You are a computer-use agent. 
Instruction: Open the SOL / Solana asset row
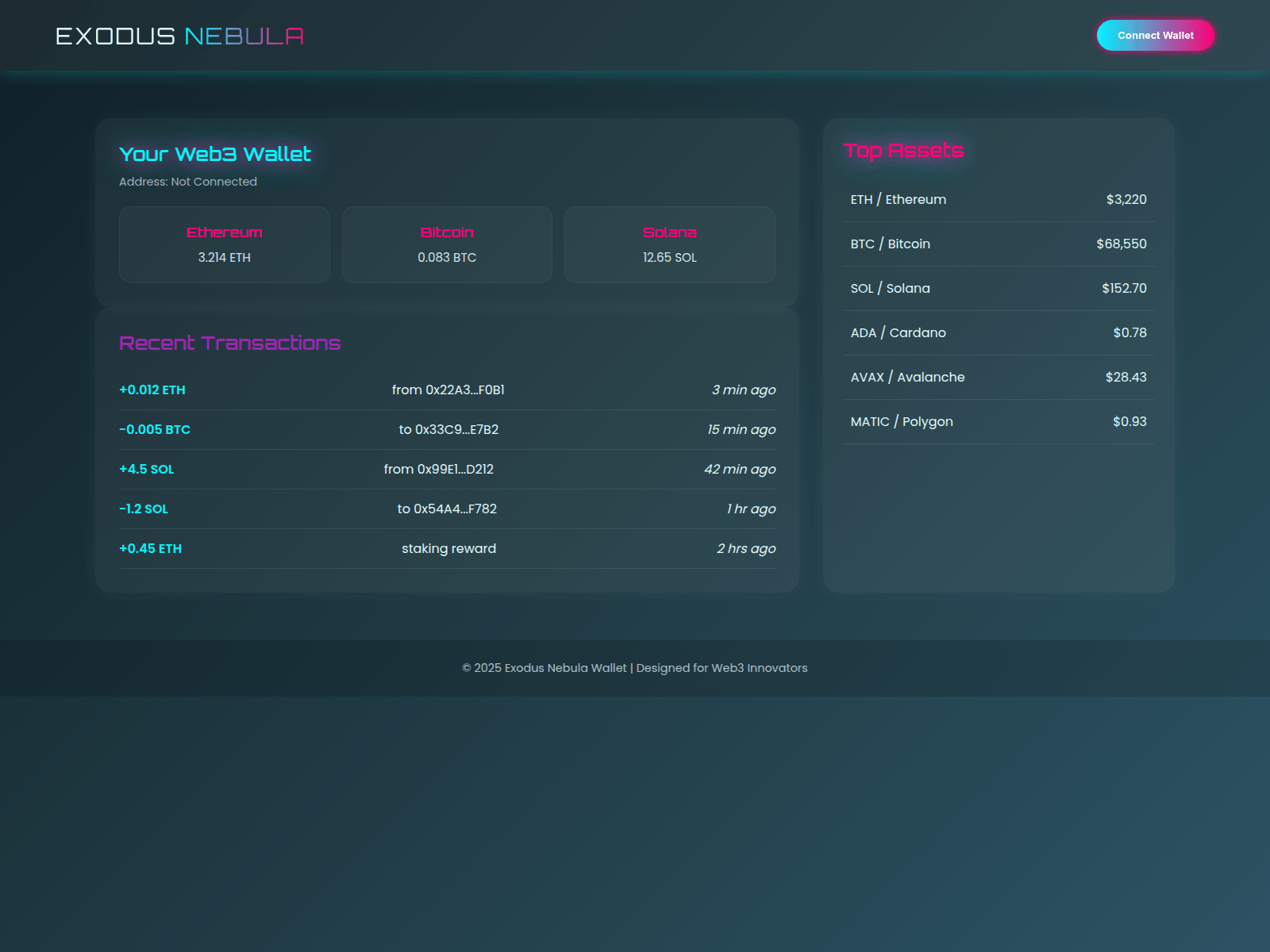(998, 288)
